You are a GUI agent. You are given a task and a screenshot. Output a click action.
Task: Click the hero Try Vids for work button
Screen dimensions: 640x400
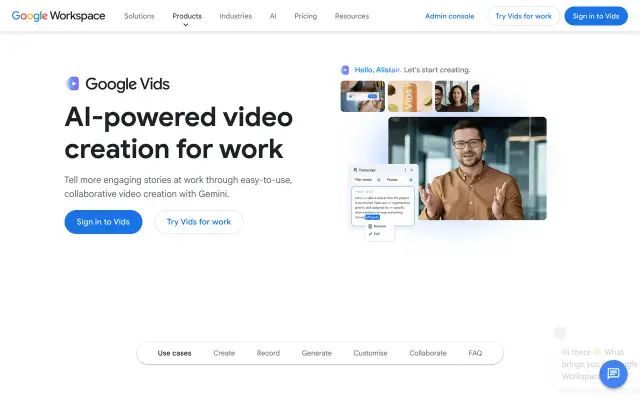199,222
